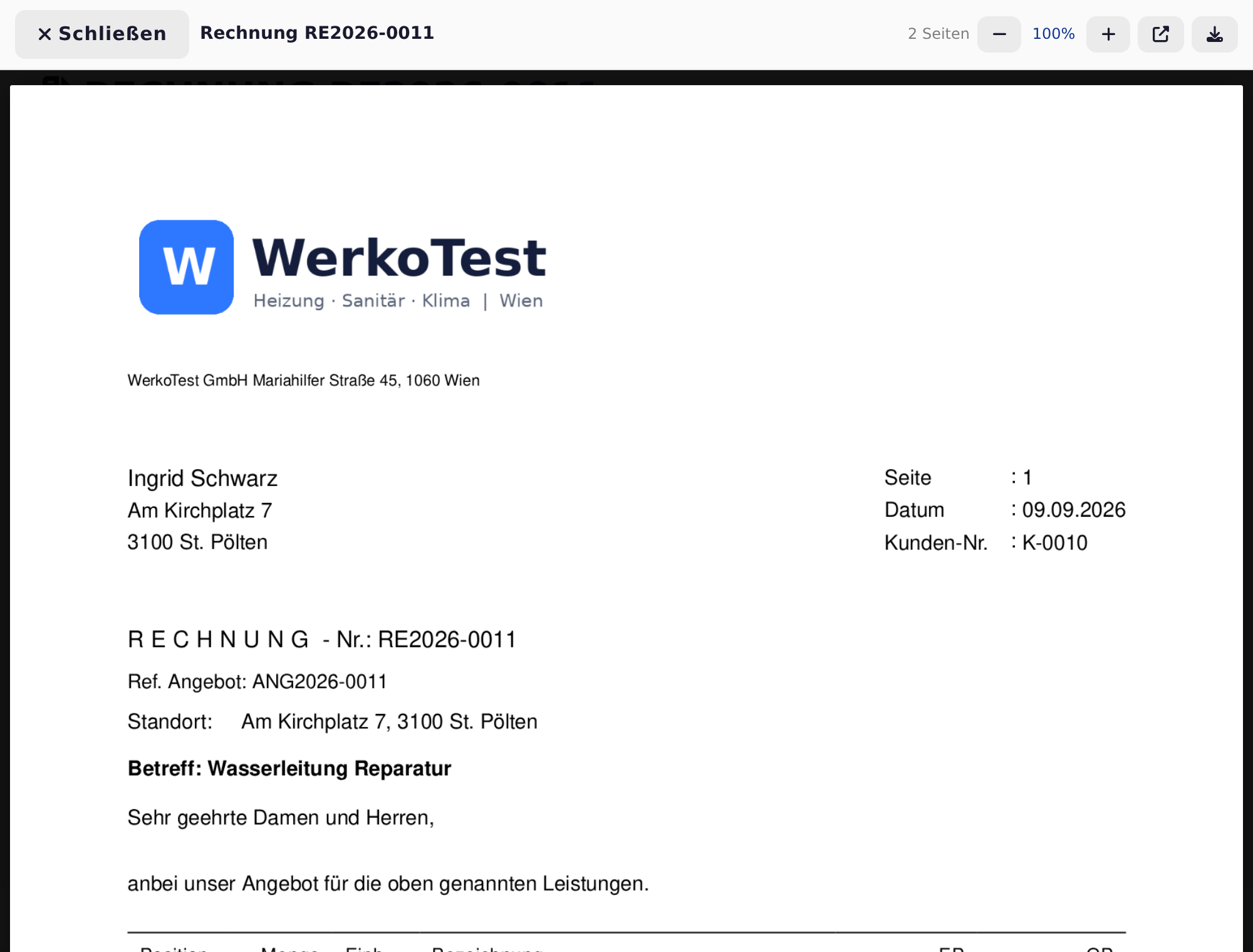Screen dimensions: 1253x952
Task: Click 'Betreff: Wasserleitung Reparatur' line
Action: click(289, 768)
